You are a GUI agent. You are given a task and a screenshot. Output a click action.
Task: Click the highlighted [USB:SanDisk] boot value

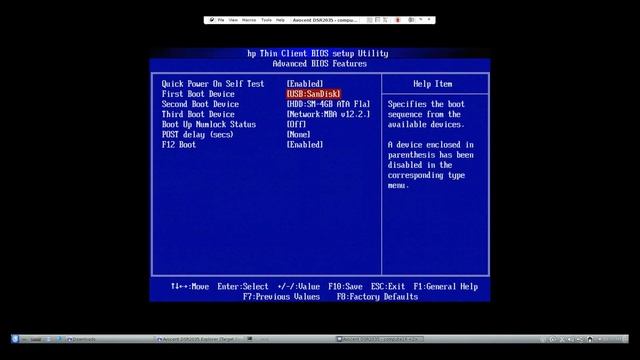pyautogui.click(x=313, y=94)
